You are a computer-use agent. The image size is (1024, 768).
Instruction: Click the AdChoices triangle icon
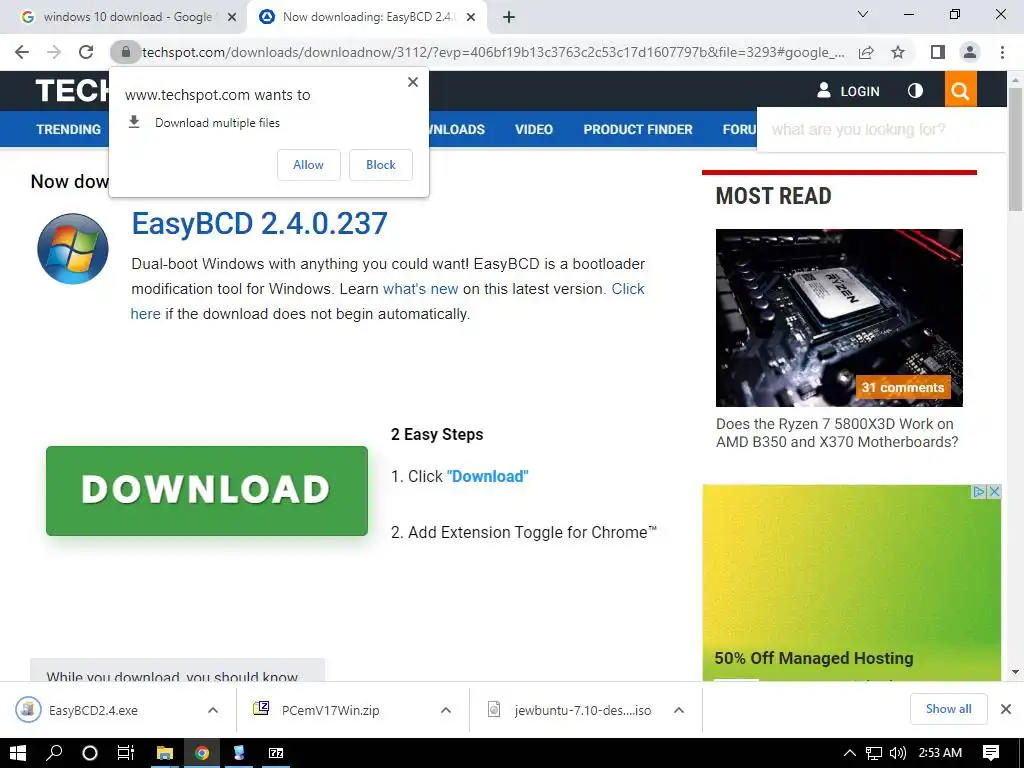click(980, 492)
